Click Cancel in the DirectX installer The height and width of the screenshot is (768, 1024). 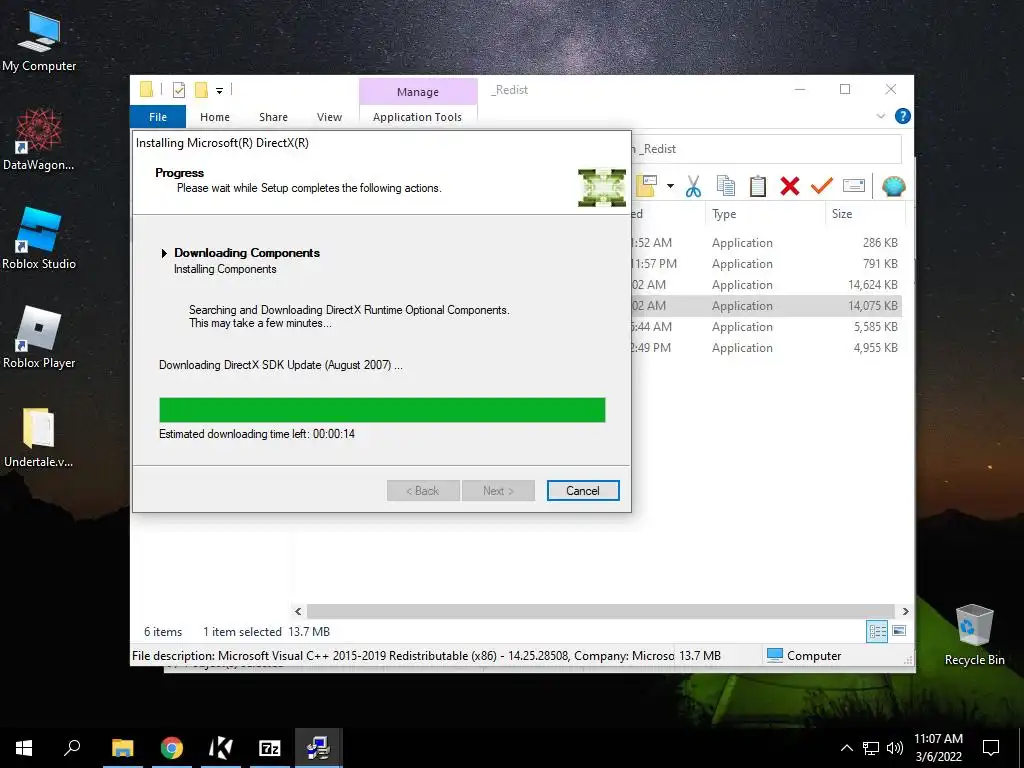(x=583, y=490)
